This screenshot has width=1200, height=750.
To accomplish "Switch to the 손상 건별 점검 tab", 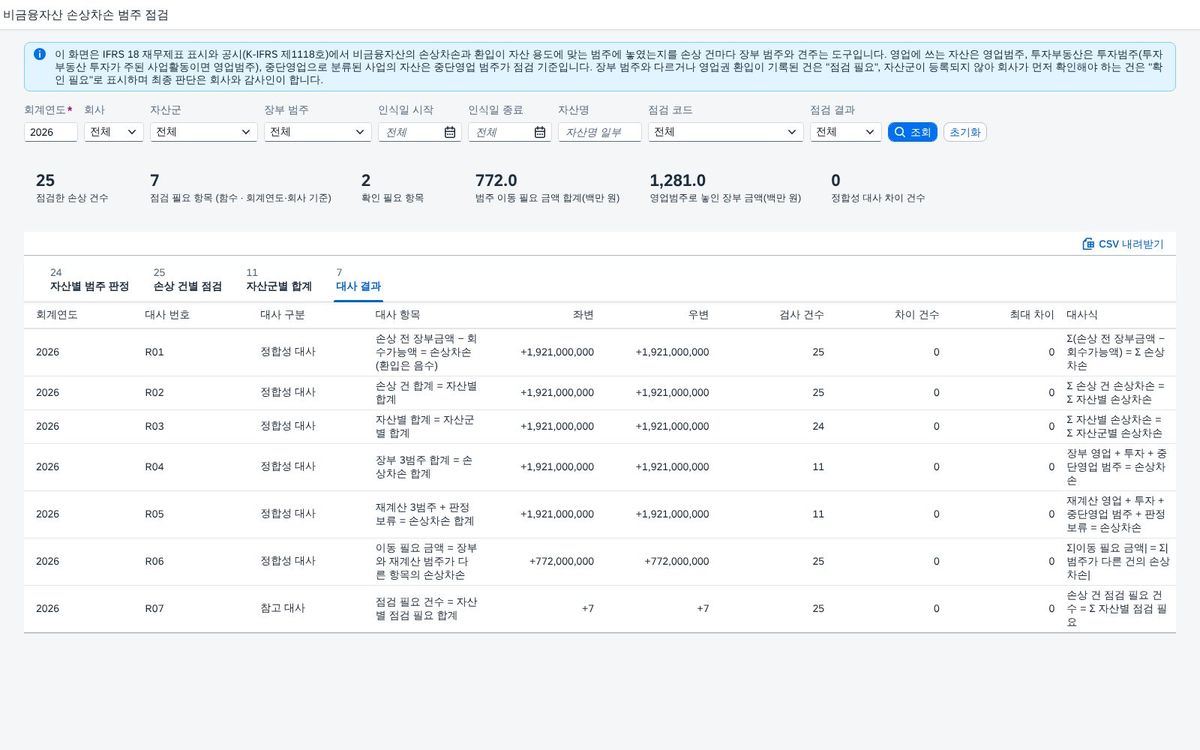I will point(187,280).
